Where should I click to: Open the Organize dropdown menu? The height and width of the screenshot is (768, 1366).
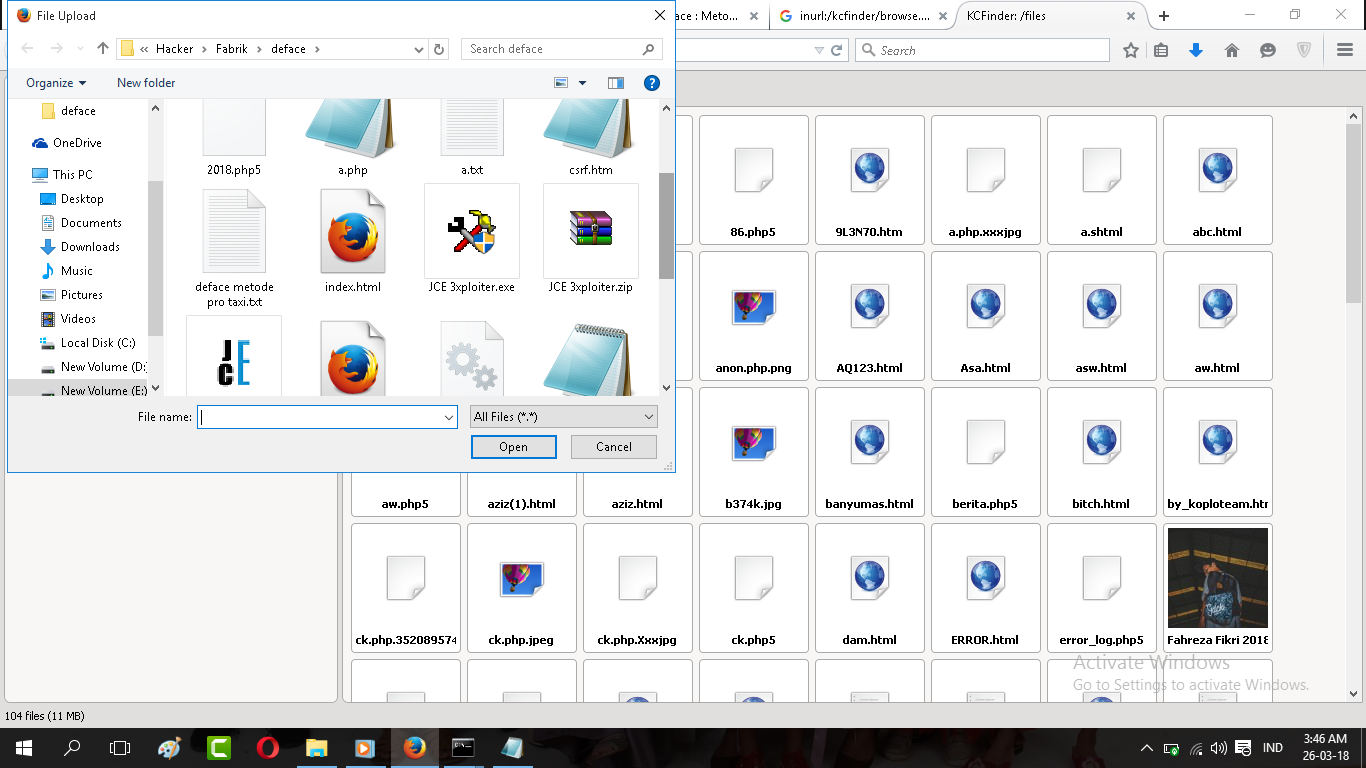pos(54,82)
